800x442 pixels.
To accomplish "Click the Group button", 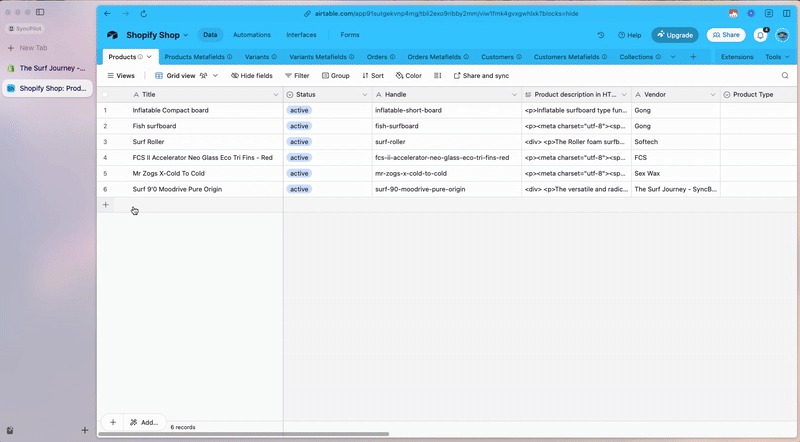I will click(336, 76).
